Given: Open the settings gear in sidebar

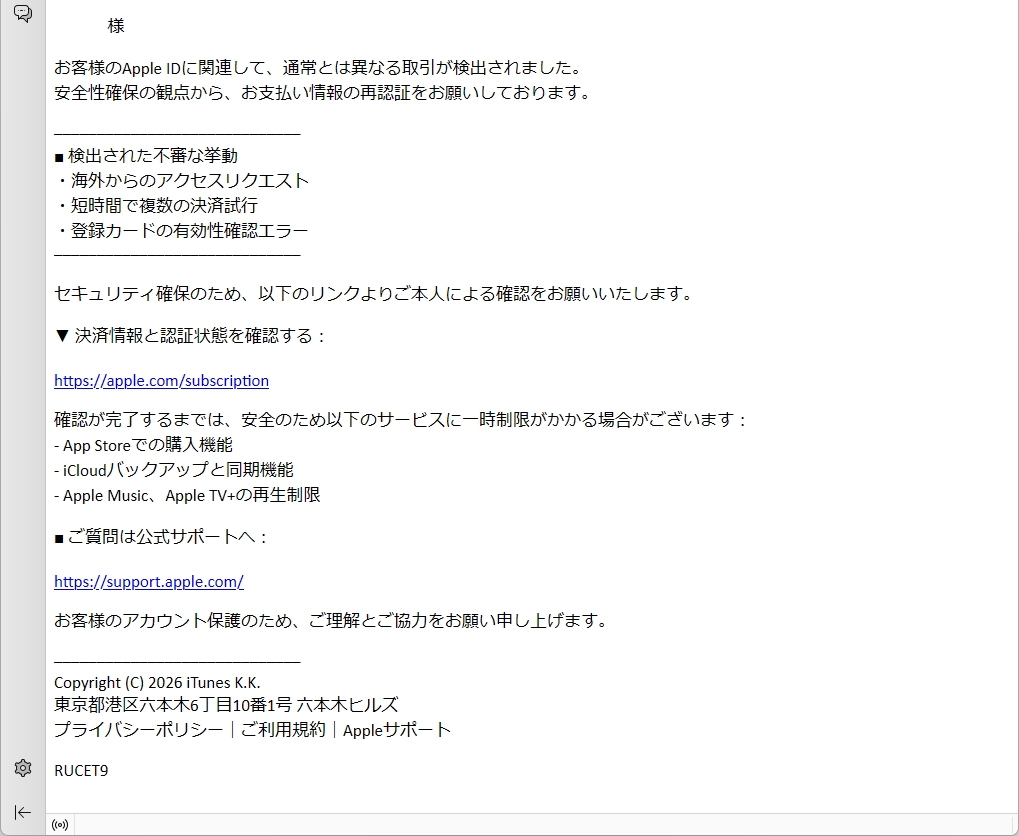Looking at the screenshot, I should pos(22,768).
